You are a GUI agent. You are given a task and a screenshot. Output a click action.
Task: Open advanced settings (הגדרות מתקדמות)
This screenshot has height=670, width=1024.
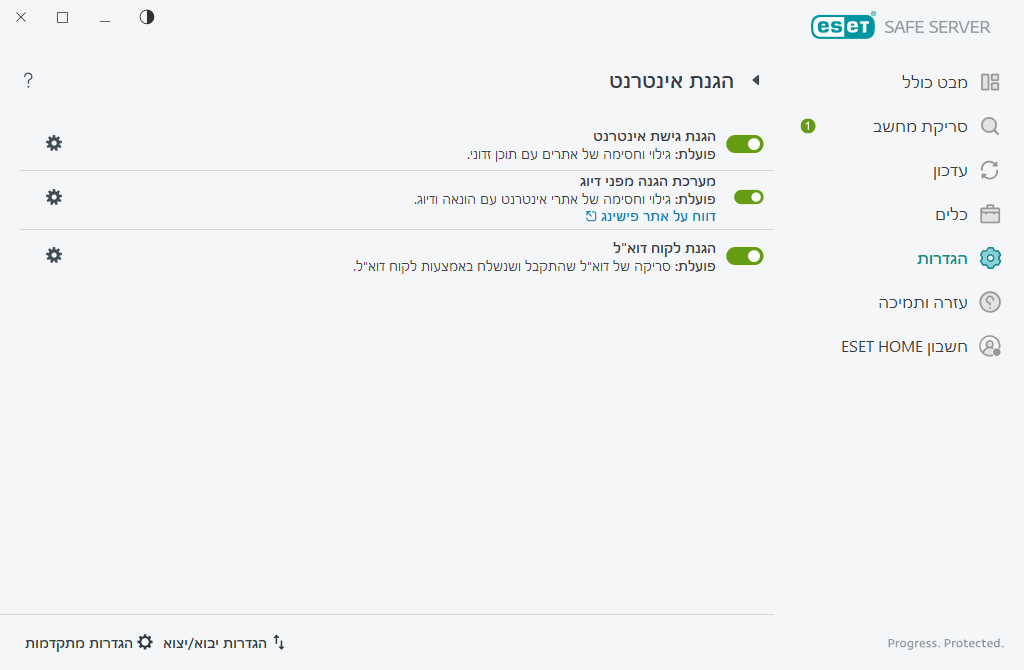89,642
